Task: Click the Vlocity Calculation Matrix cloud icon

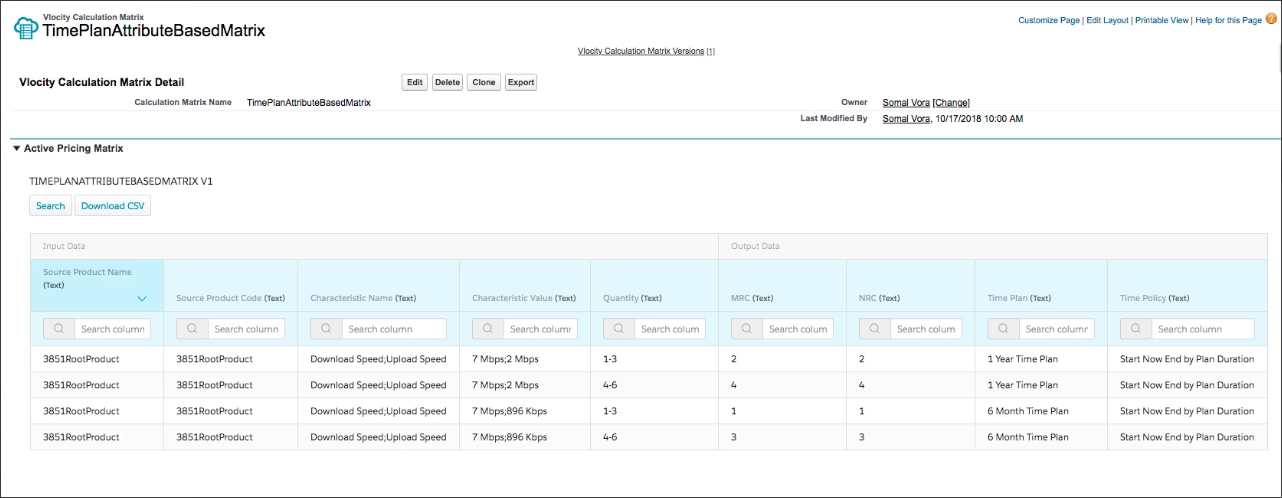Action: [x=26, y=27]
